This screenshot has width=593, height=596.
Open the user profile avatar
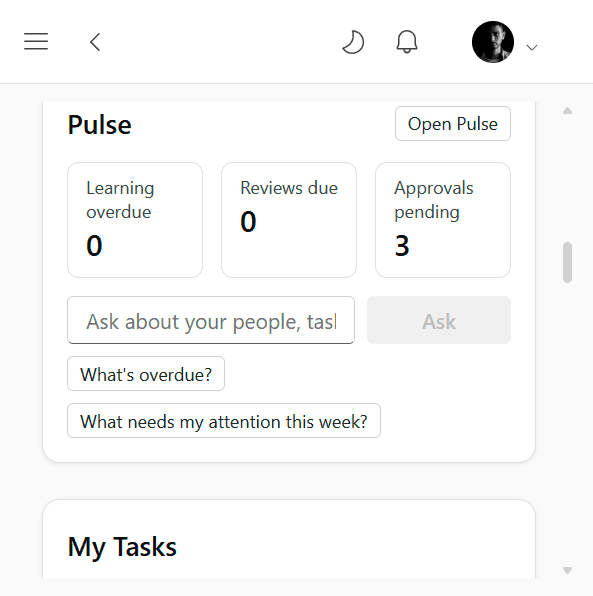(x=493, y=42)
